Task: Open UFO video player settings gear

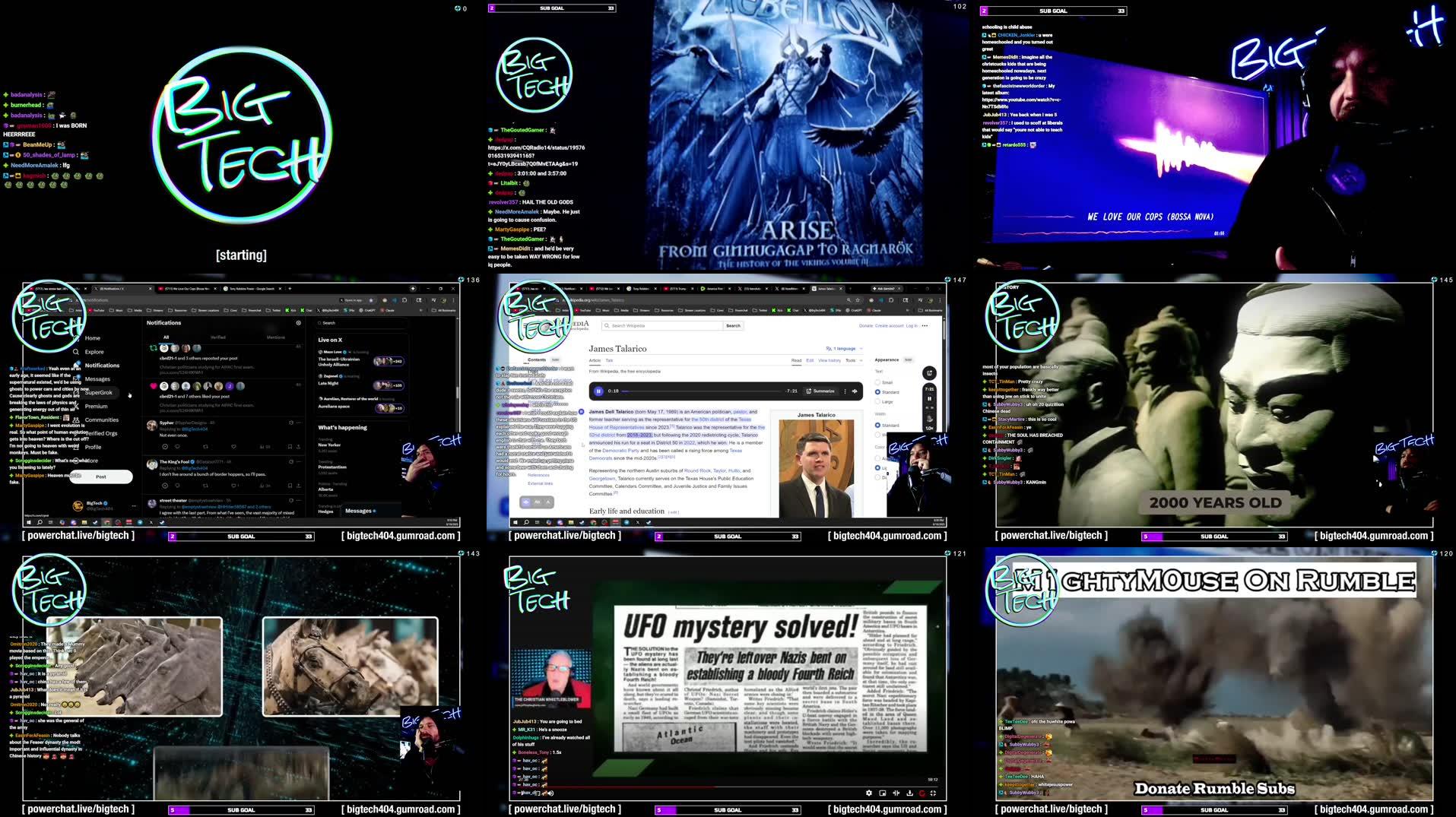Action: pos(869,793)
